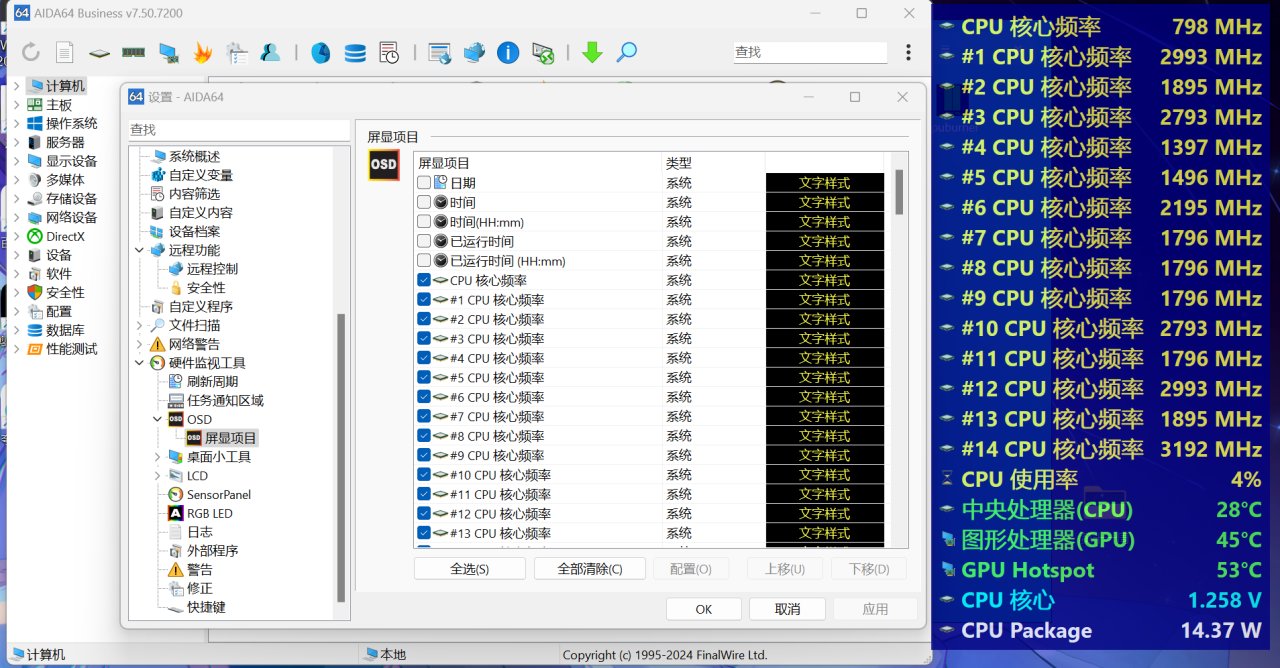Enable the 时间(HH:mm) checkbox
The image size is (1280, 668).
click(424, 222)
